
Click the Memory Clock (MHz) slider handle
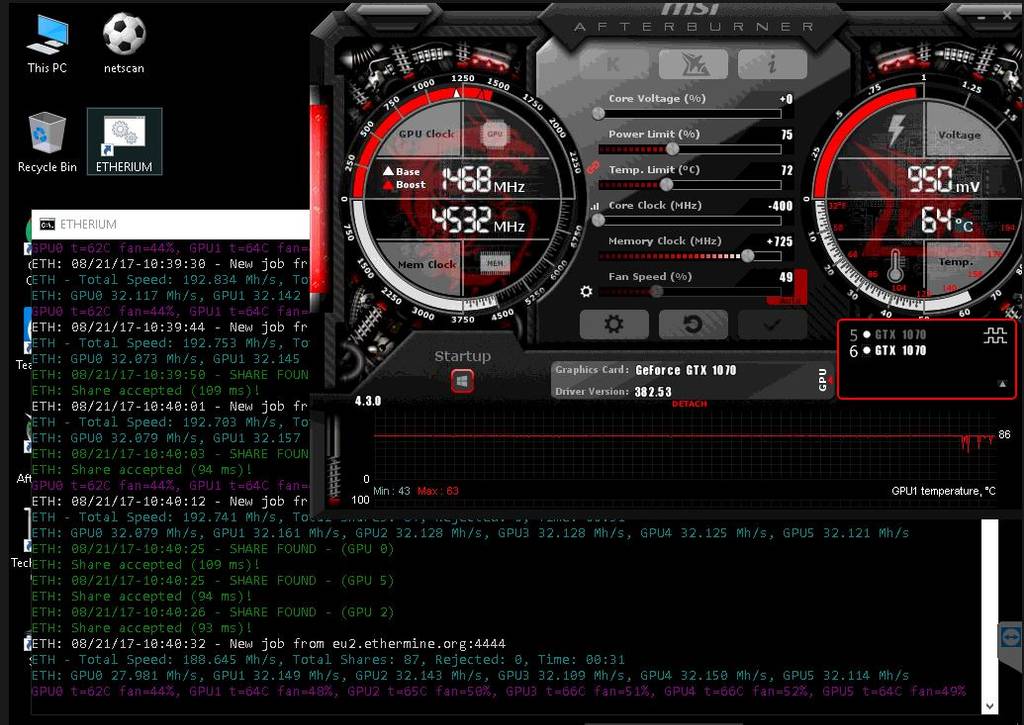pos(747,256)
